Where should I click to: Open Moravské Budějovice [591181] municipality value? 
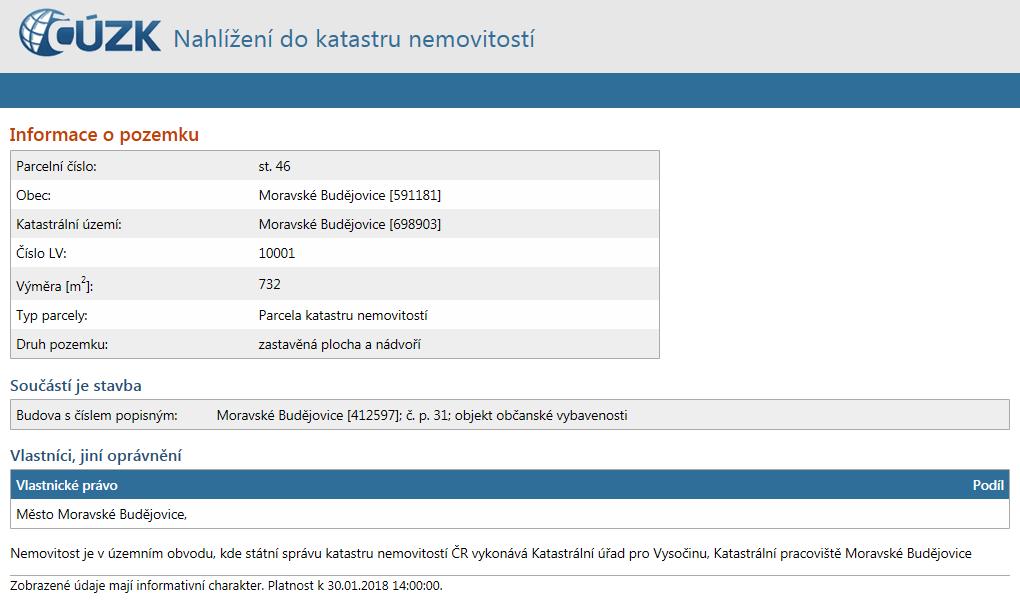[x=349, y=195]
